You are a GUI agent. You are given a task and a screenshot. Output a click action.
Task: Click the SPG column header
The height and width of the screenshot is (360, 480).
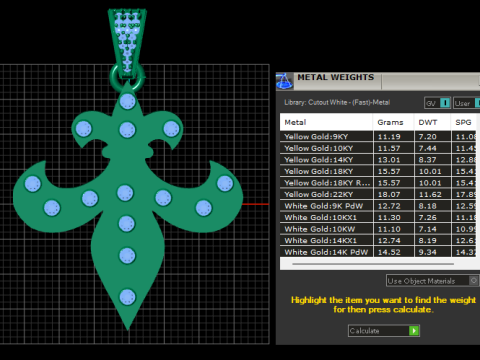464,122
